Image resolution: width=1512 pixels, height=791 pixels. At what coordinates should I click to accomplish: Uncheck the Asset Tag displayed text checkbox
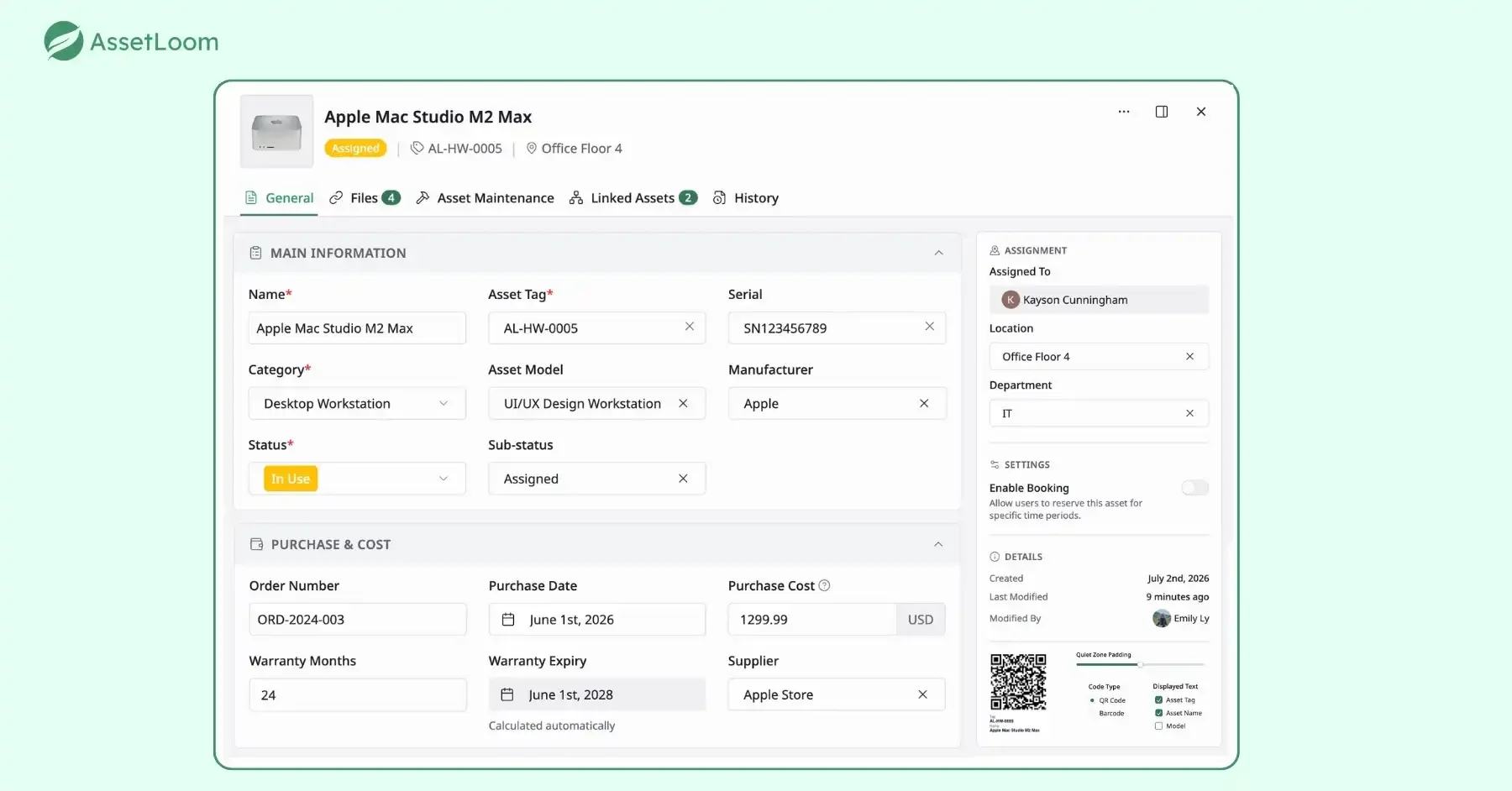[1158, 700]
